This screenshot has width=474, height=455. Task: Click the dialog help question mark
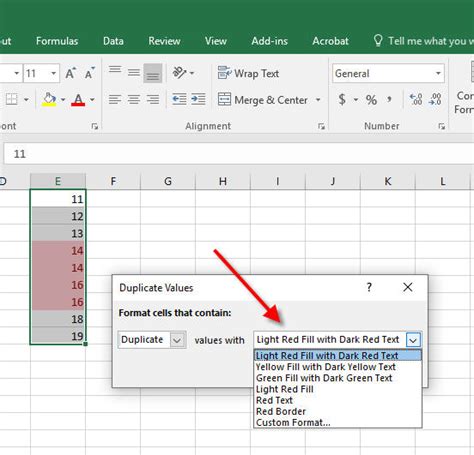coord(369,287)
